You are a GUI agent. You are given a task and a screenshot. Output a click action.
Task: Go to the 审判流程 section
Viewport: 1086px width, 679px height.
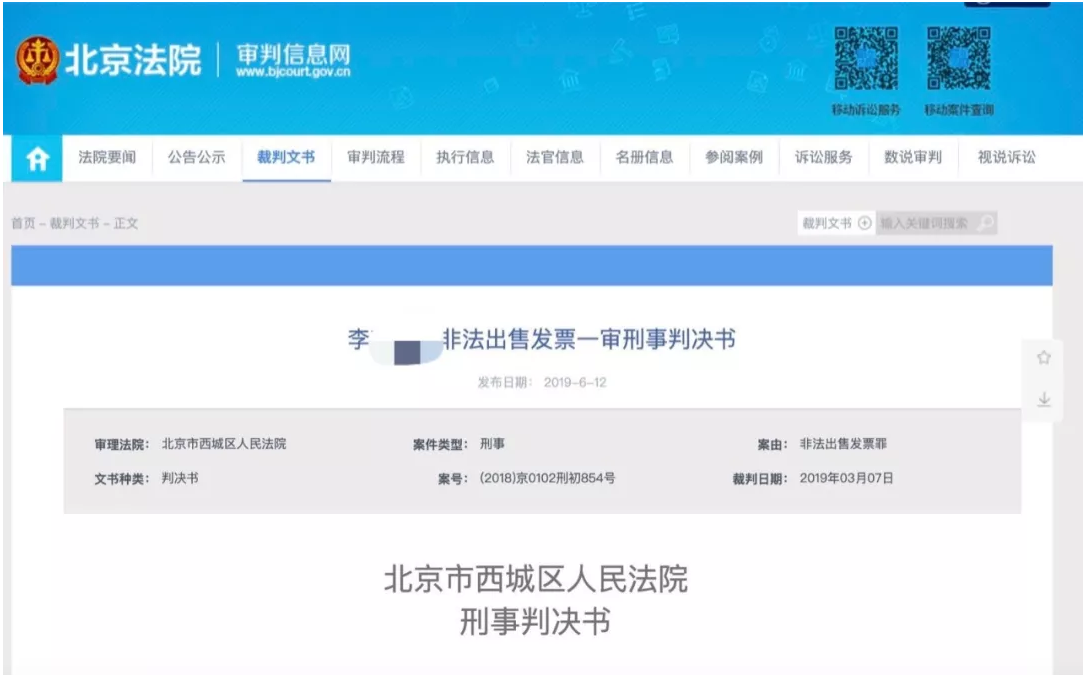click(376, 157)
